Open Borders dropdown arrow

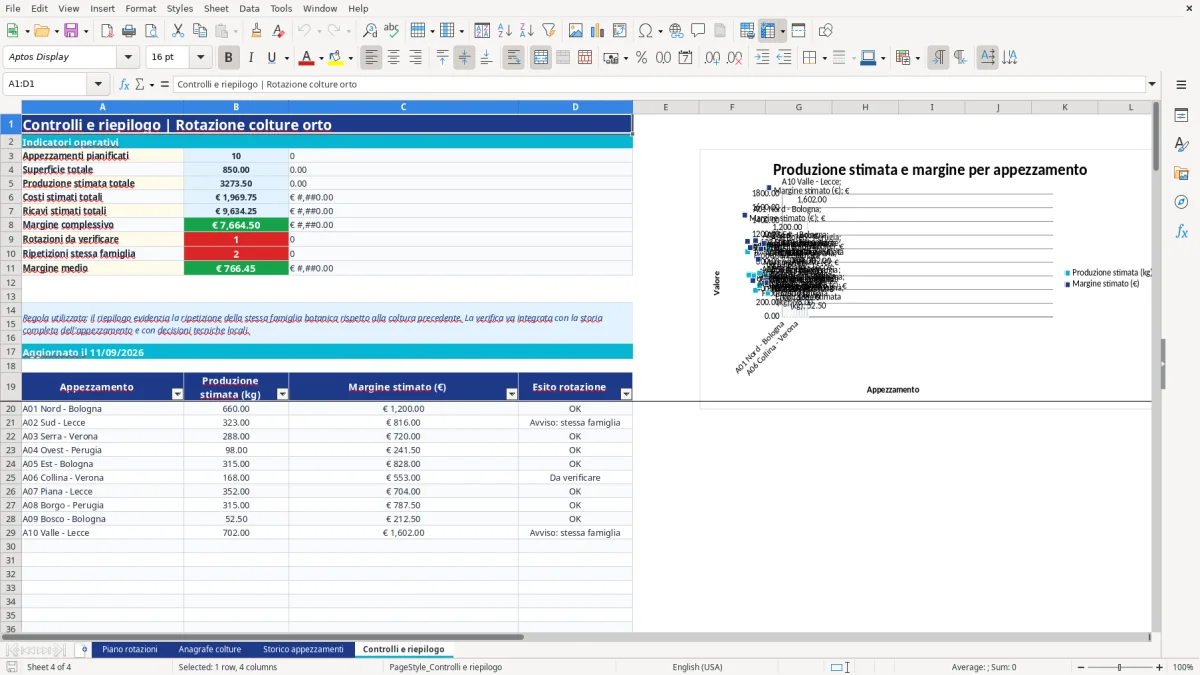point(823,58)
